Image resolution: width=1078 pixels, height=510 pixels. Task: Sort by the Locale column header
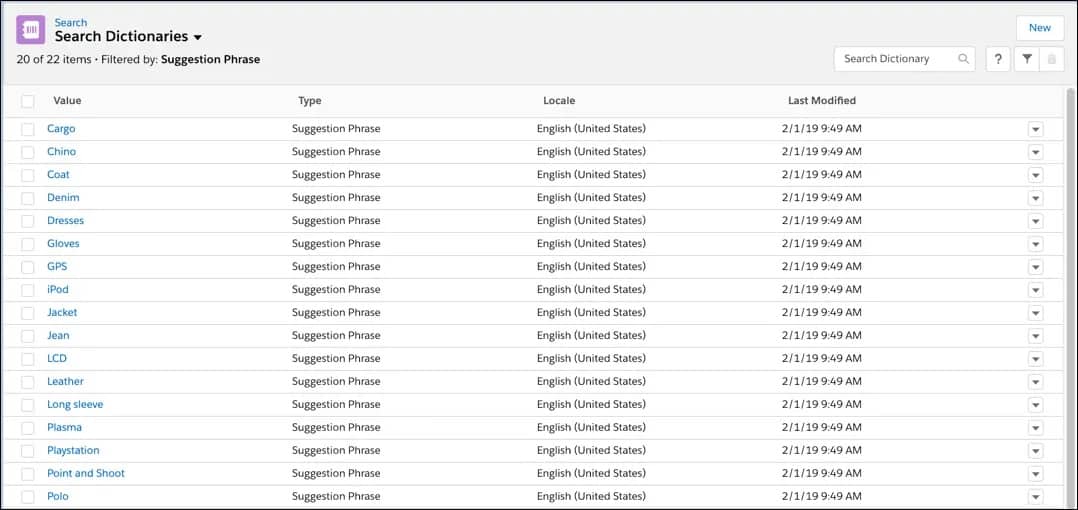559,100
